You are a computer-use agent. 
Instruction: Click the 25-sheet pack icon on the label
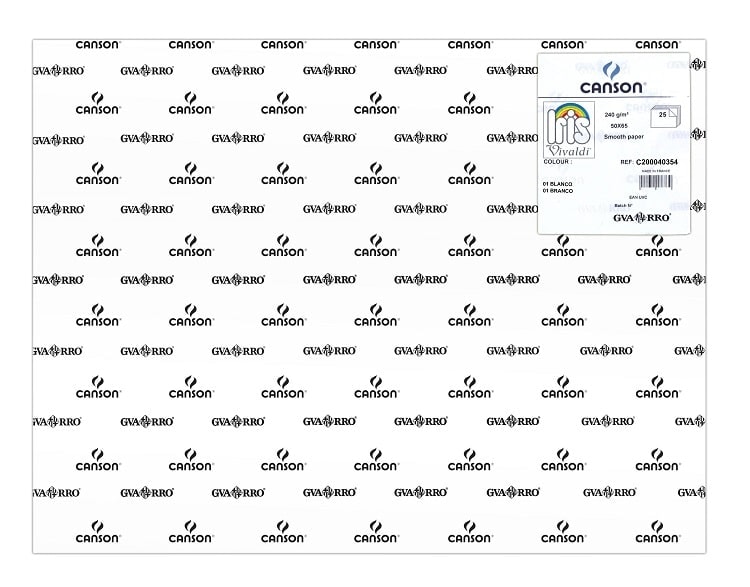point(665,116)
